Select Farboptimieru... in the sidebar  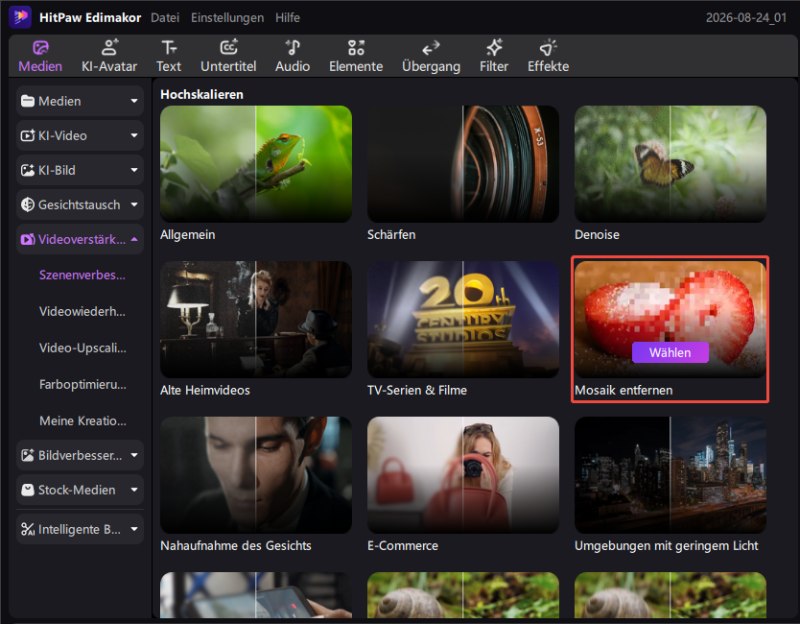click(x=83, y=384)
